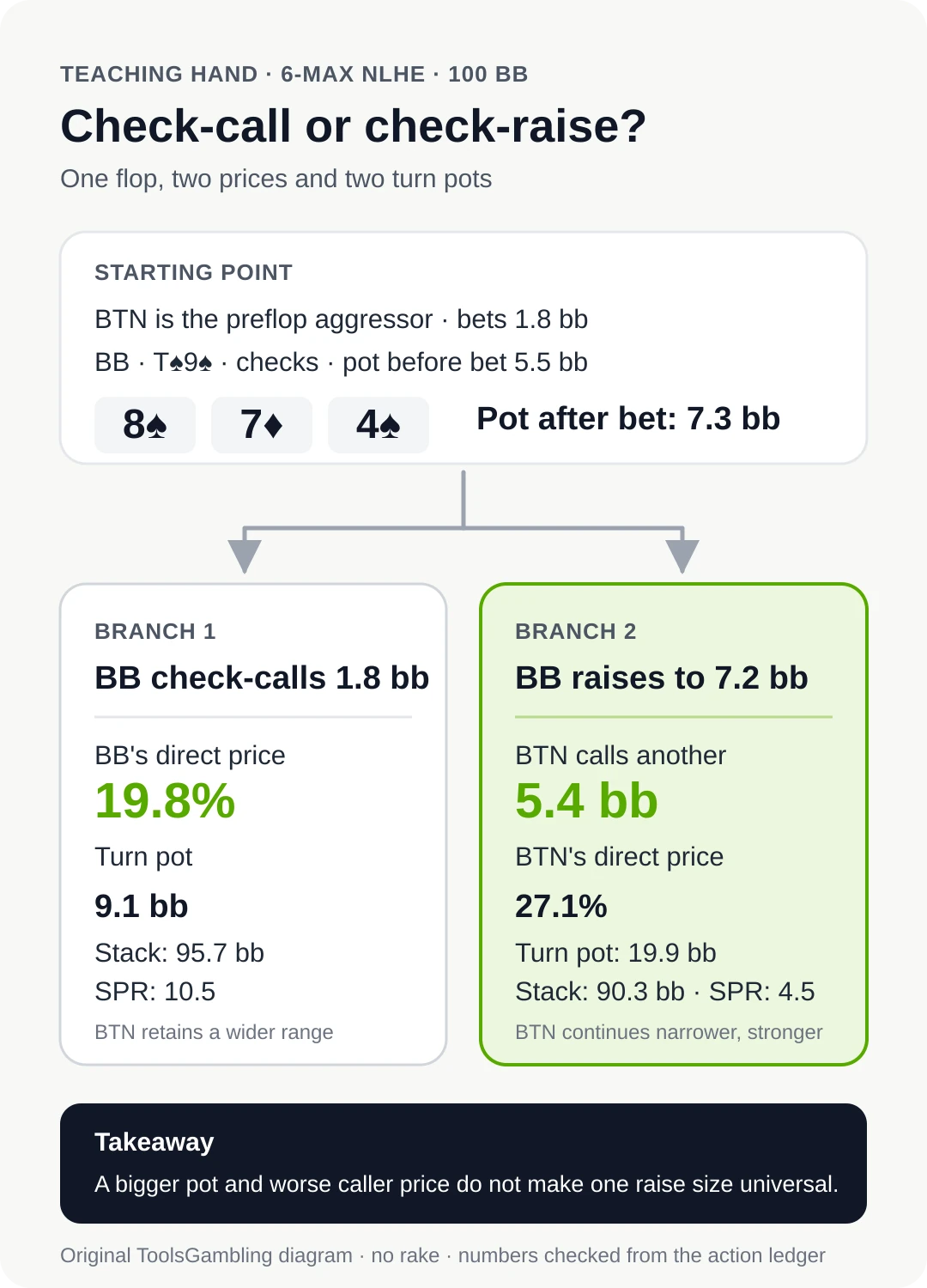This screenshot has height=1288, width=927.
Task: Click the Pot after bet 7.3 bb text
Action: (x=628, y=419)
